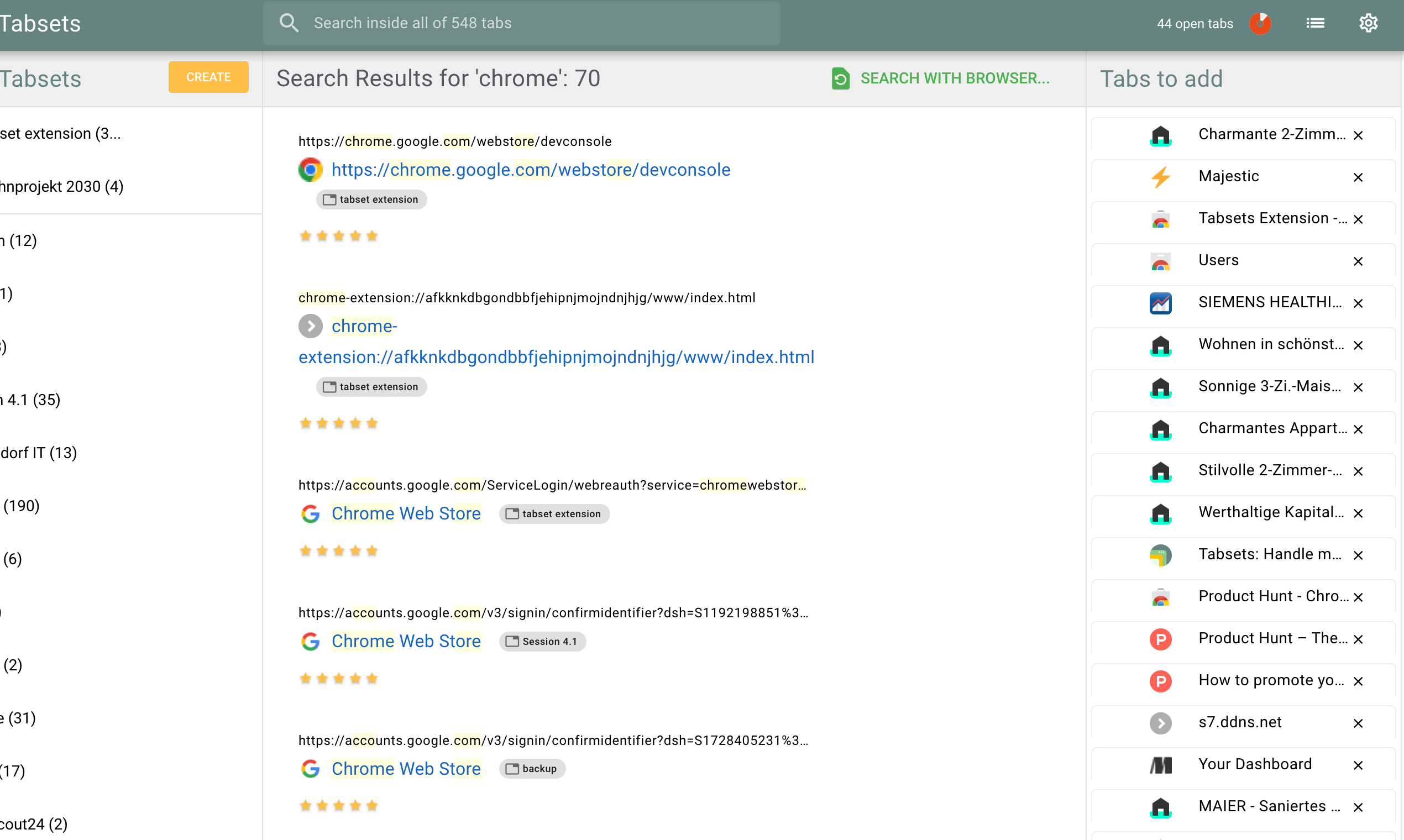Click star rating under backup Chrome Web Store
This screenshot has width=1404, height=840.
(338, 806)
